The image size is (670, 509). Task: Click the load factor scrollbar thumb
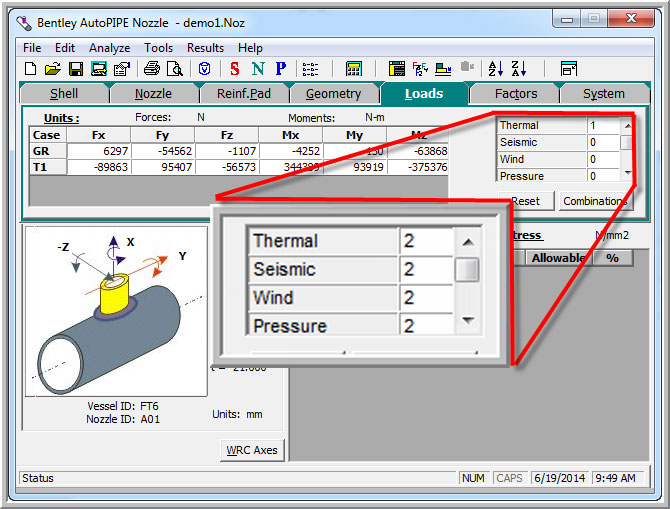click(x=626, y=142)
